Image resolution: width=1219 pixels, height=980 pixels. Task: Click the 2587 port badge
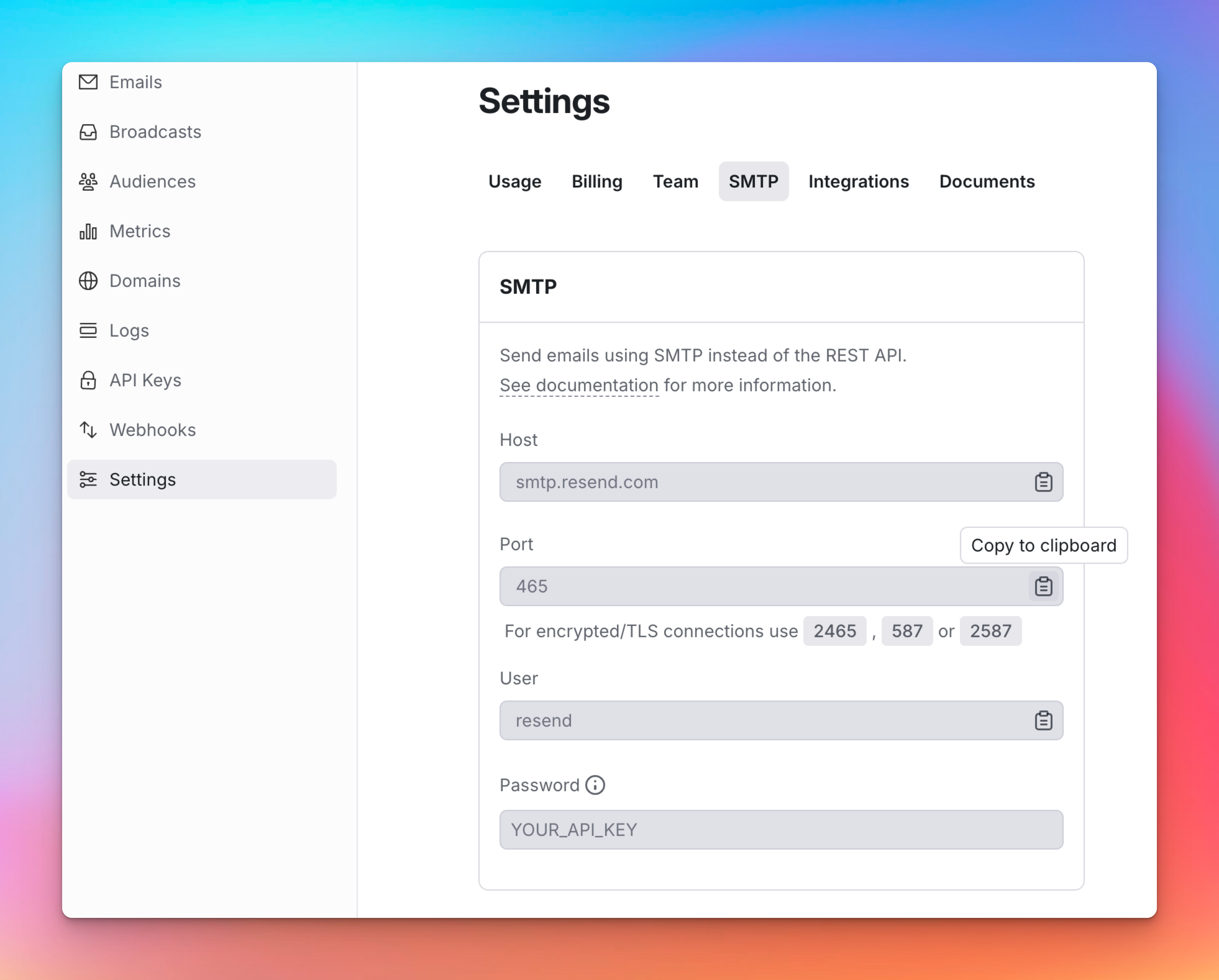point(990,631)
